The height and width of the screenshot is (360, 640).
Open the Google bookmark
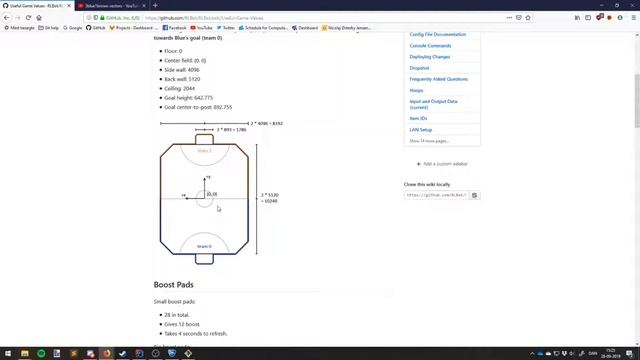point(73,28)
